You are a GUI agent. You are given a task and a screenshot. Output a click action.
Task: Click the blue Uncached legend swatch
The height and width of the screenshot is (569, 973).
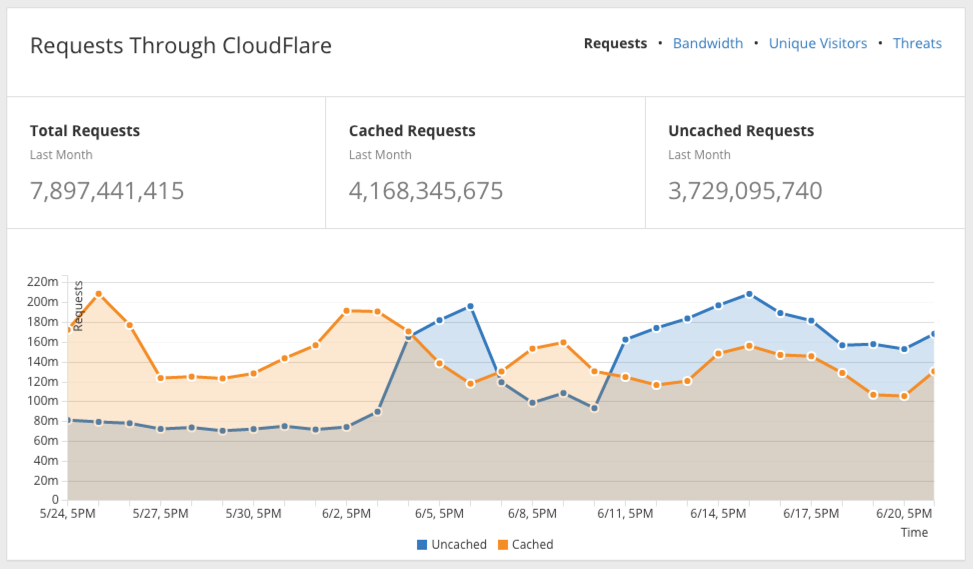click(422, 545)
